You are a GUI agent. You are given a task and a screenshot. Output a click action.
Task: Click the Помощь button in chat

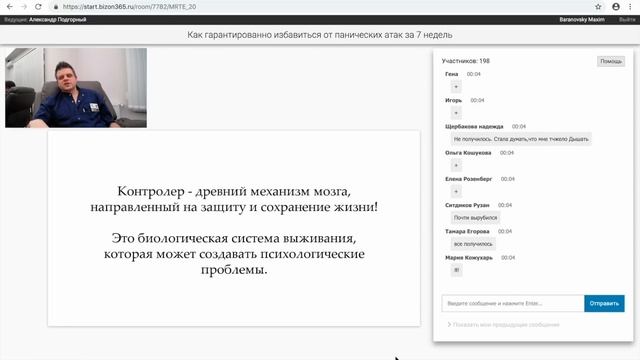tap(611, 61)
